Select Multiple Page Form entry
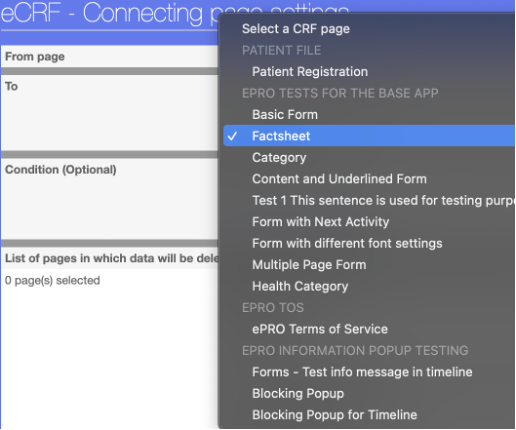The height and width of the screenshot is (430, 516). pyautogui.click(x=369, y=265)
